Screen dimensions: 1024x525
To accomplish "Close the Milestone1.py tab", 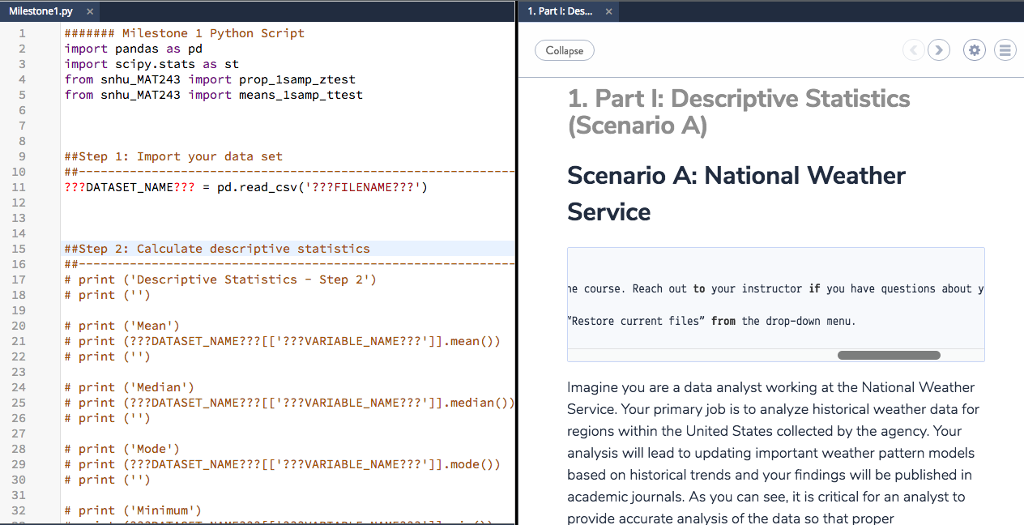I will pyautogui.click(x=89, y=12).
